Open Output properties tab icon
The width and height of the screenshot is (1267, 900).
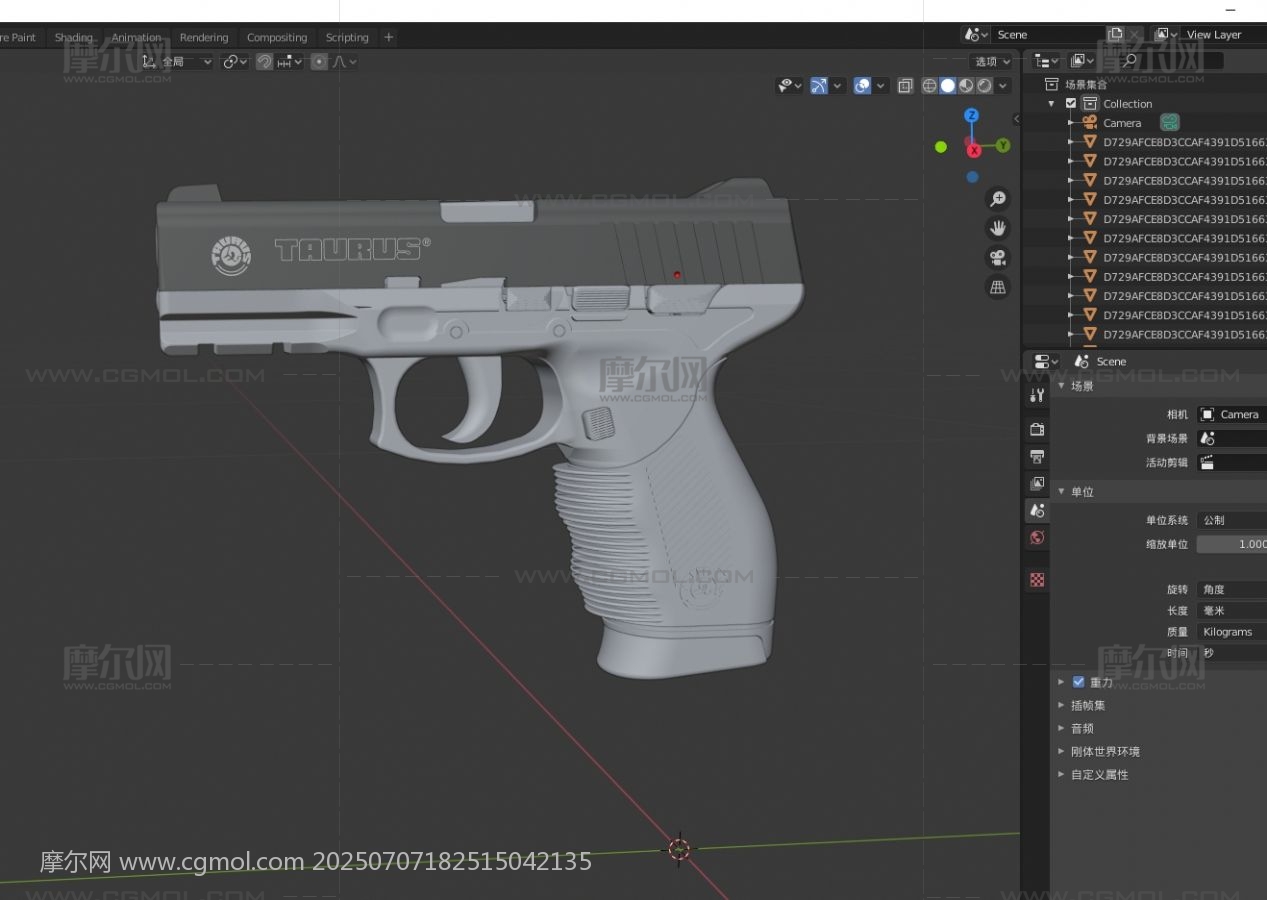click(x=1037, y=456)
